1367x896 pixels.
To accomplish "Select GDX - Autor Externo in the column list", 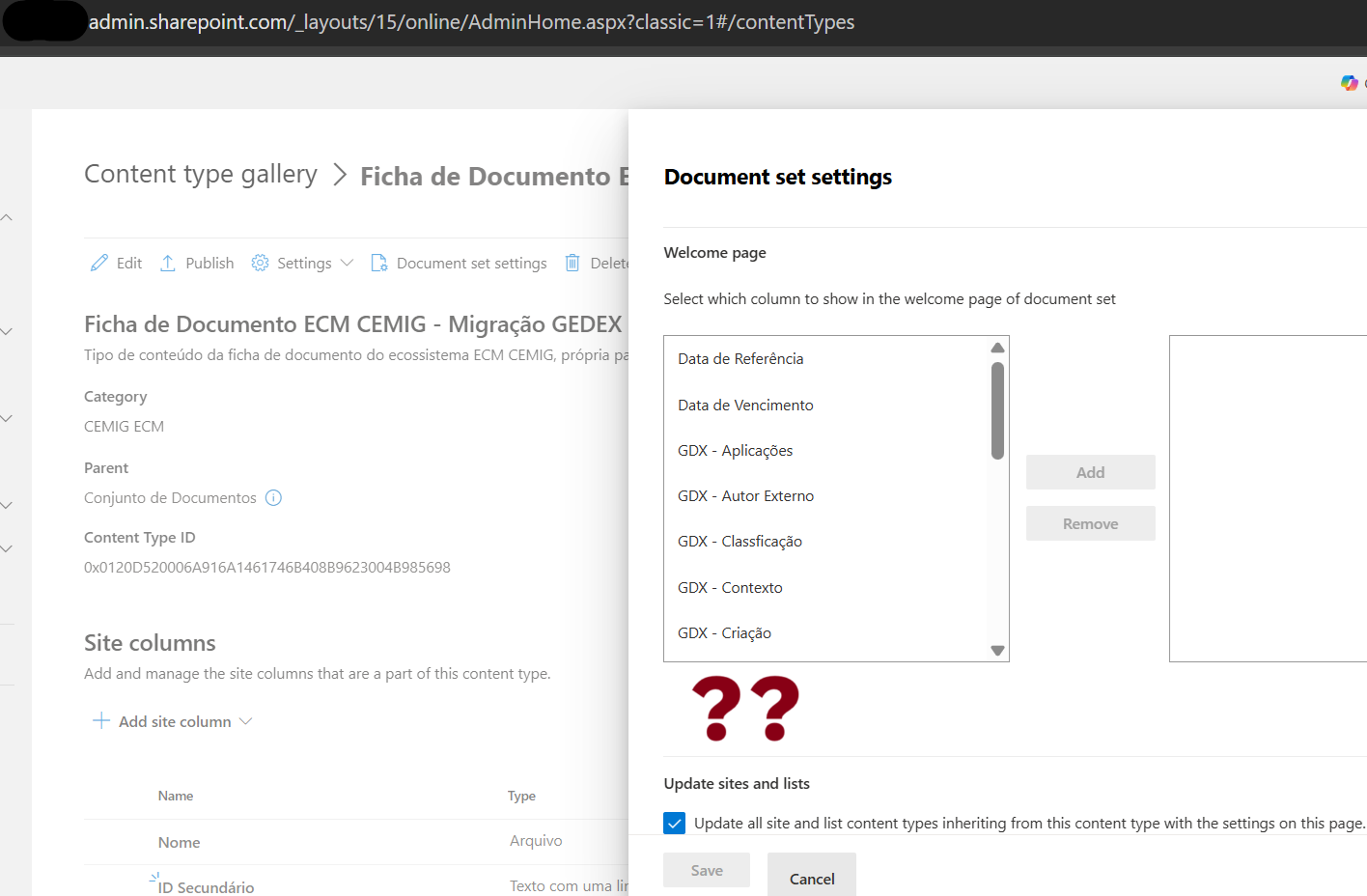I will [745, 496].
